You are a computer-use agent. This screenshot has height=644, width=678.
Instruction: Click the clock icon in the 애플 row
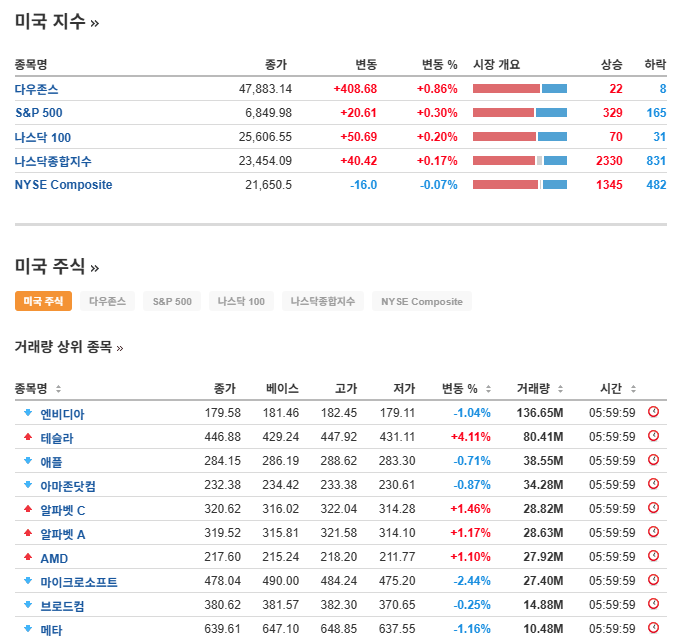point(653,460)
